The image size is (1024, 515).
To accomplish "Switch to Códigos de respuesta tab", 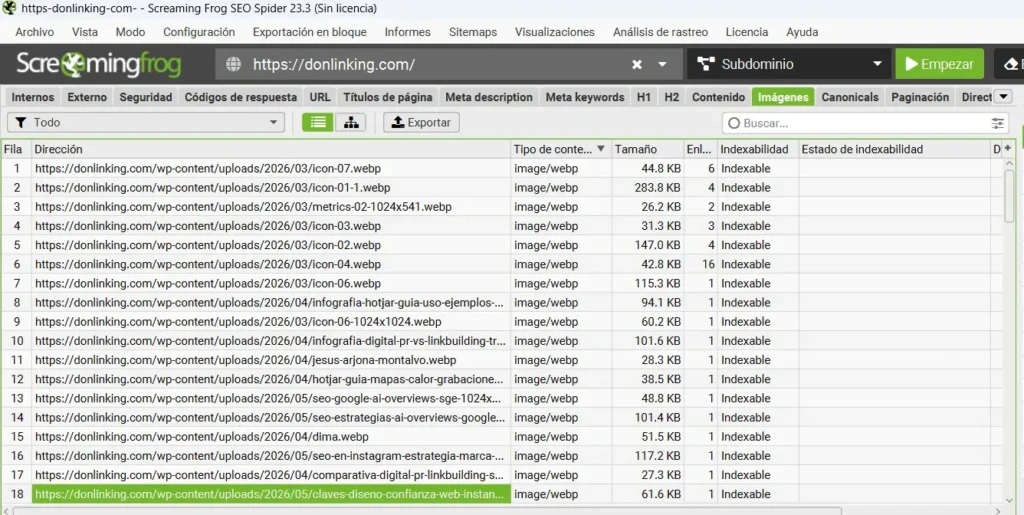I will click(240, 97).
